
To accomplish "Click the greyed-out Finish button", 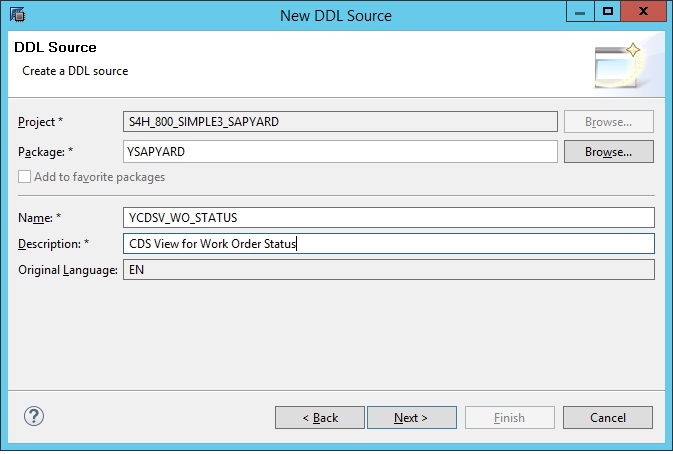I will 510,418.
